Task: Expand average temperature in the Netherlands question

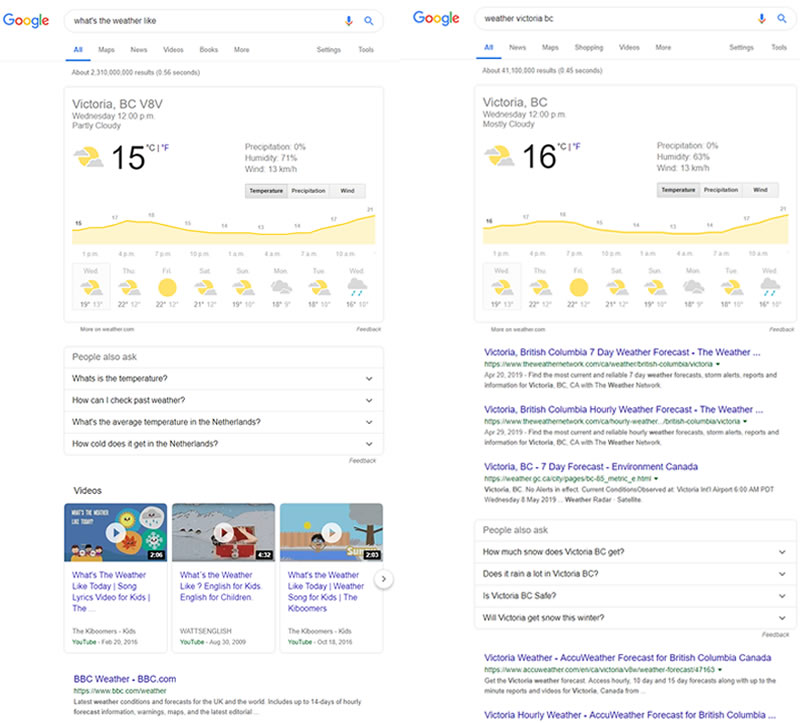Action: [223, 422]
